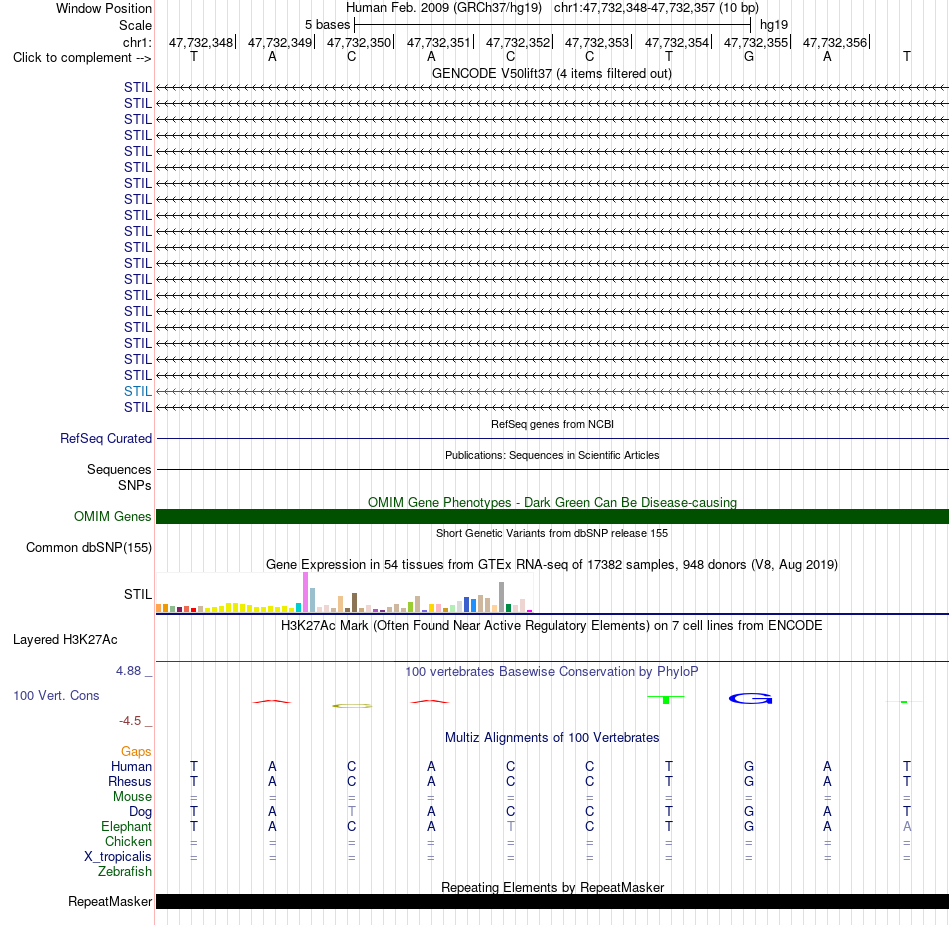Click the 100 Vert. Cons track label

click(56, 695)
